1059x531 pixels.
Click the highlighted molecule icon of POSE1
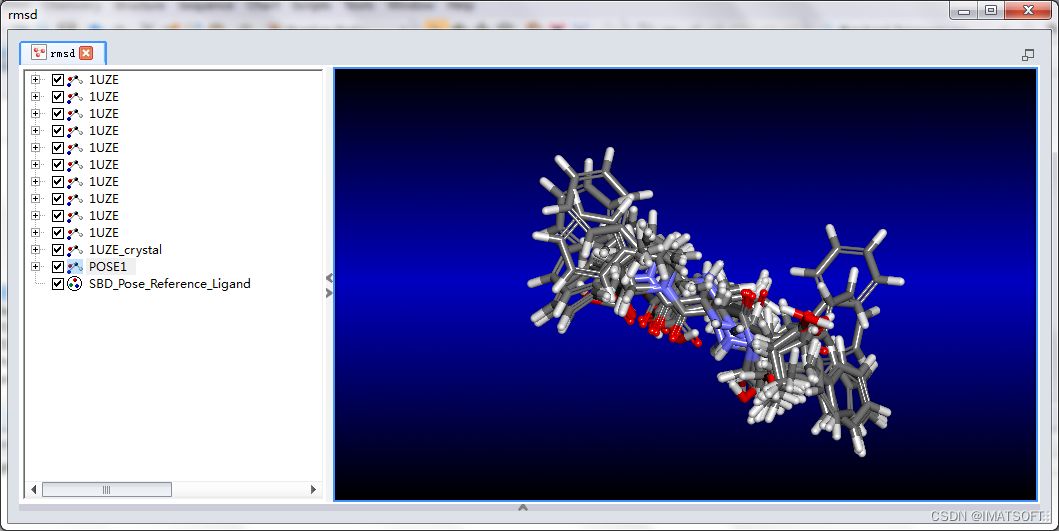pos(75,267)
